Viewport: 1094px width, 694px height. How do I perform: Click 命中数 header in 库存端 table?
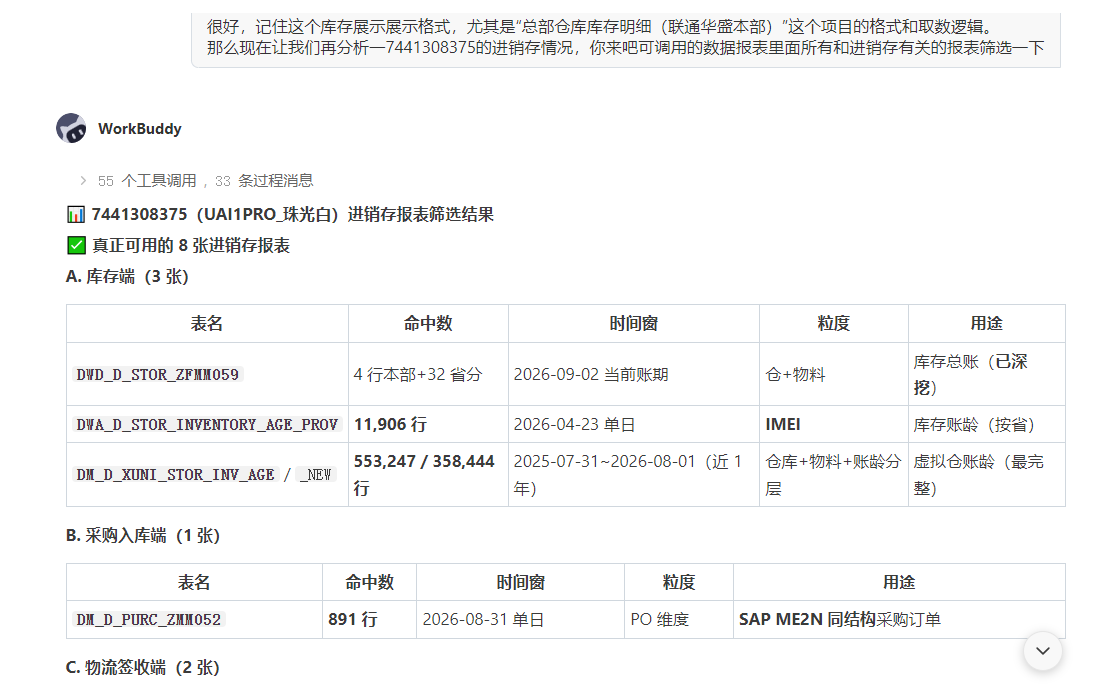428,324
